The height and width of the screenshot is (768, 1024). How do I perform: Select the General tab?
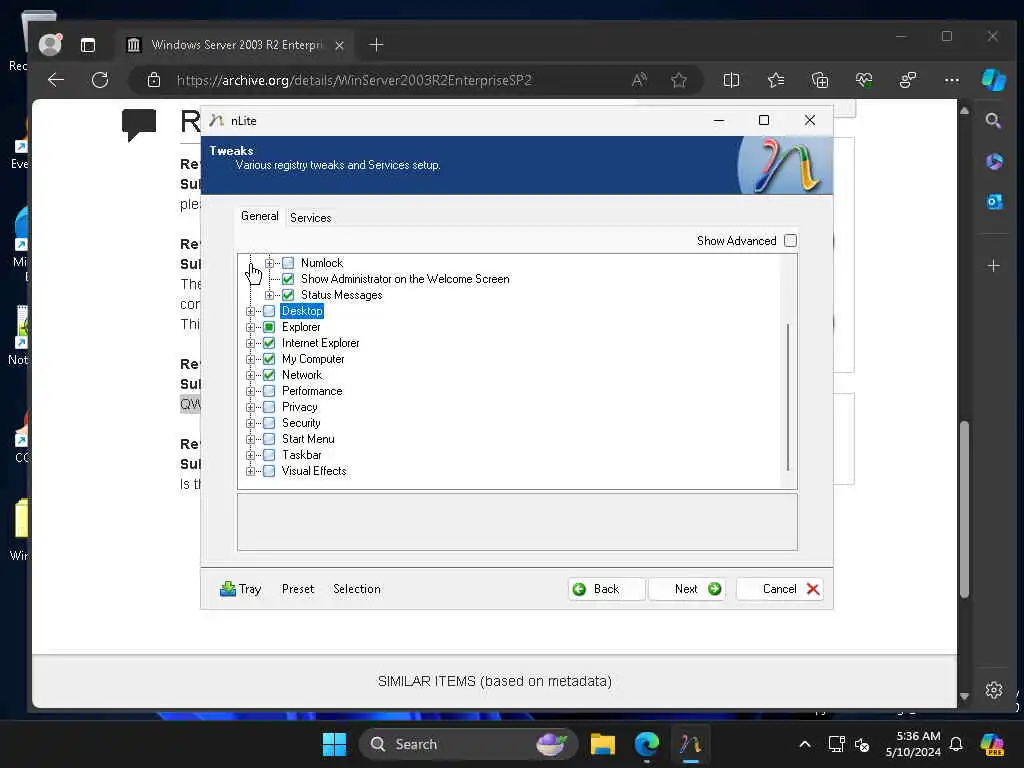coord(259,216)
